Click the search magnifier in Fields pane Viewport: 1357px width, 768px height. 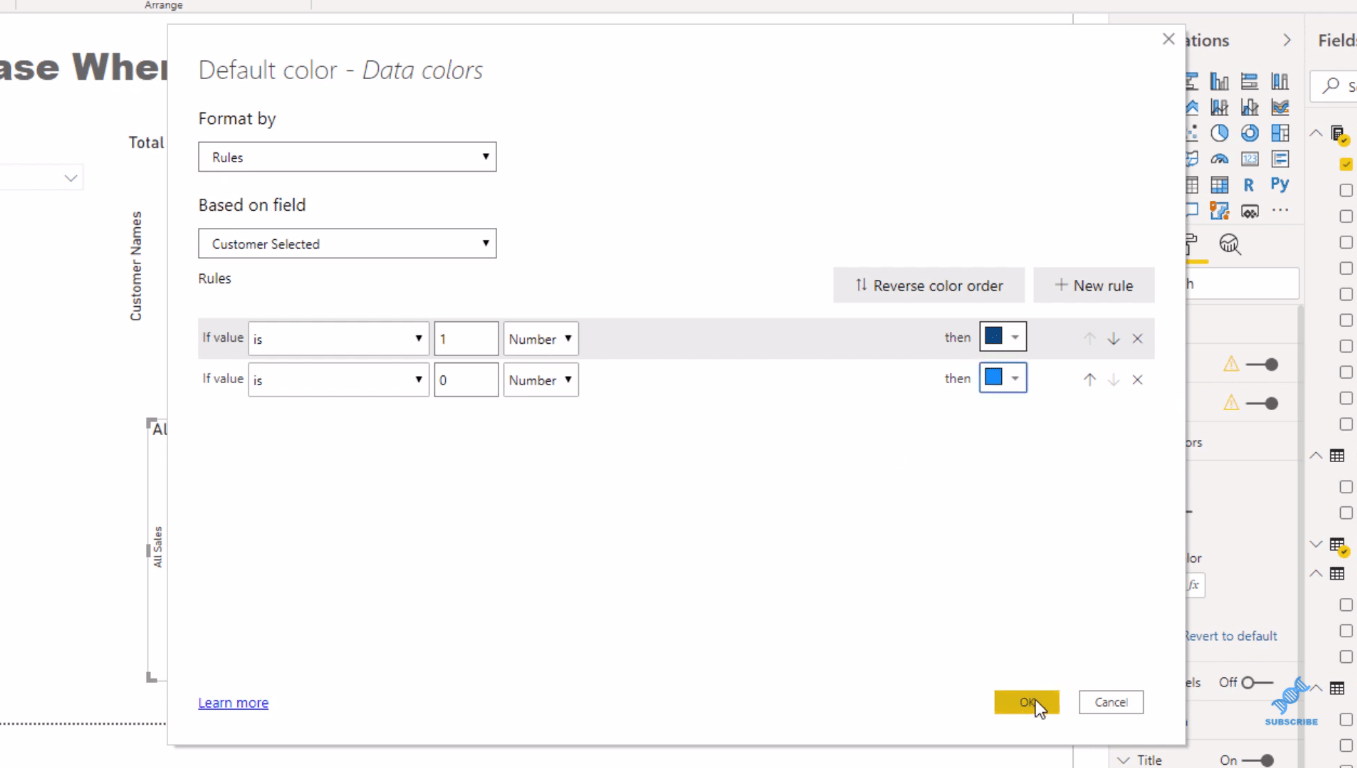pyautogui.click(x=1331, y=86)
